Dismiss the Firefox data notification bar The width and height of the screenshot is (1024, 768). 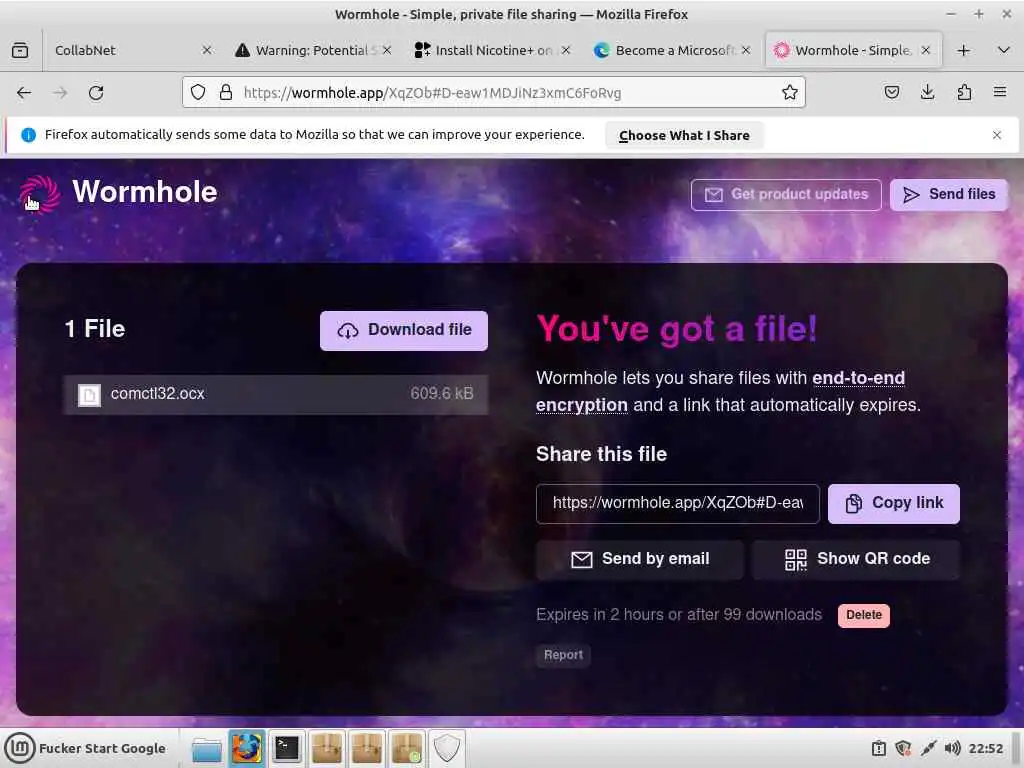[997, 135]
